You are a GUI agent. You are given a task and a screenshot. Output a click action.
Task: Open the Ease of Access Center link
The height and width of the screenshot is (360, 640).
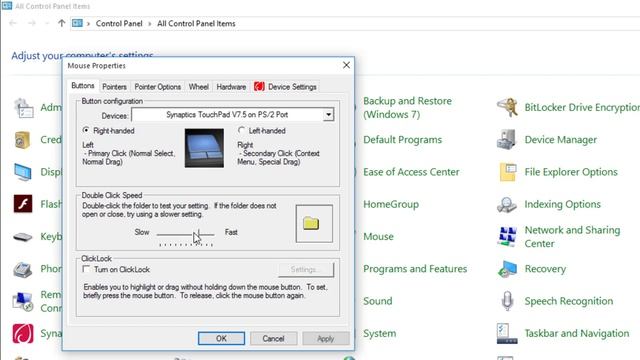click(411, 172)
